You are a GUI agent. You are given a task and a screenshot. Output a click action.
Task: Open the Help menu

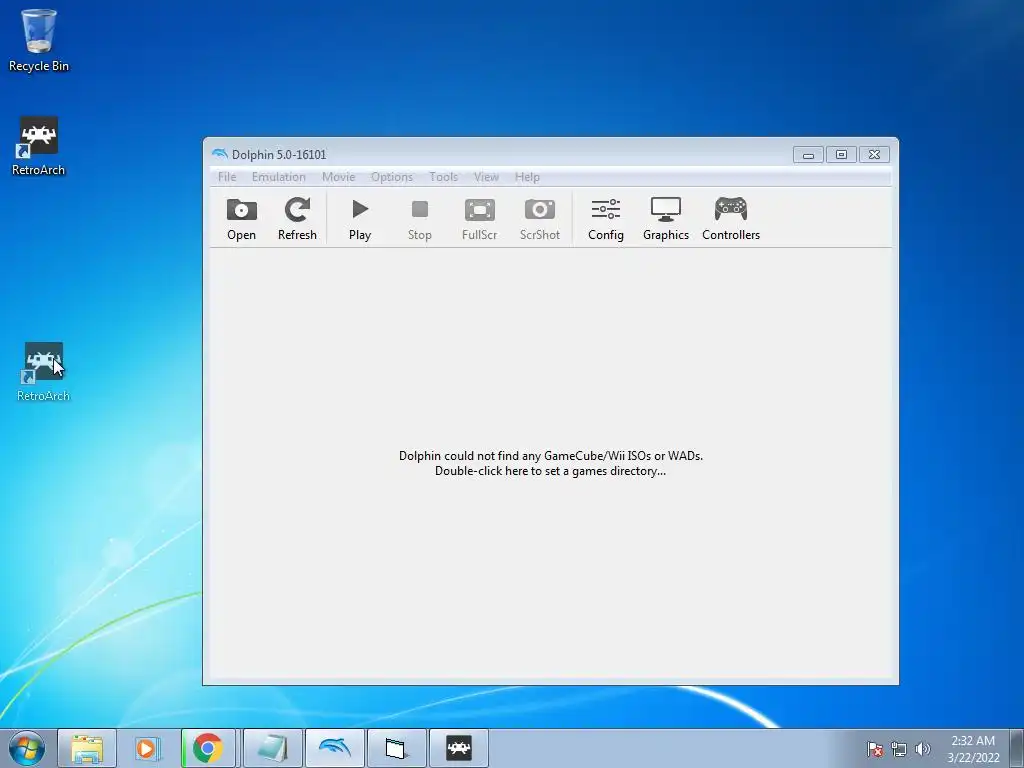pos(527,177)
